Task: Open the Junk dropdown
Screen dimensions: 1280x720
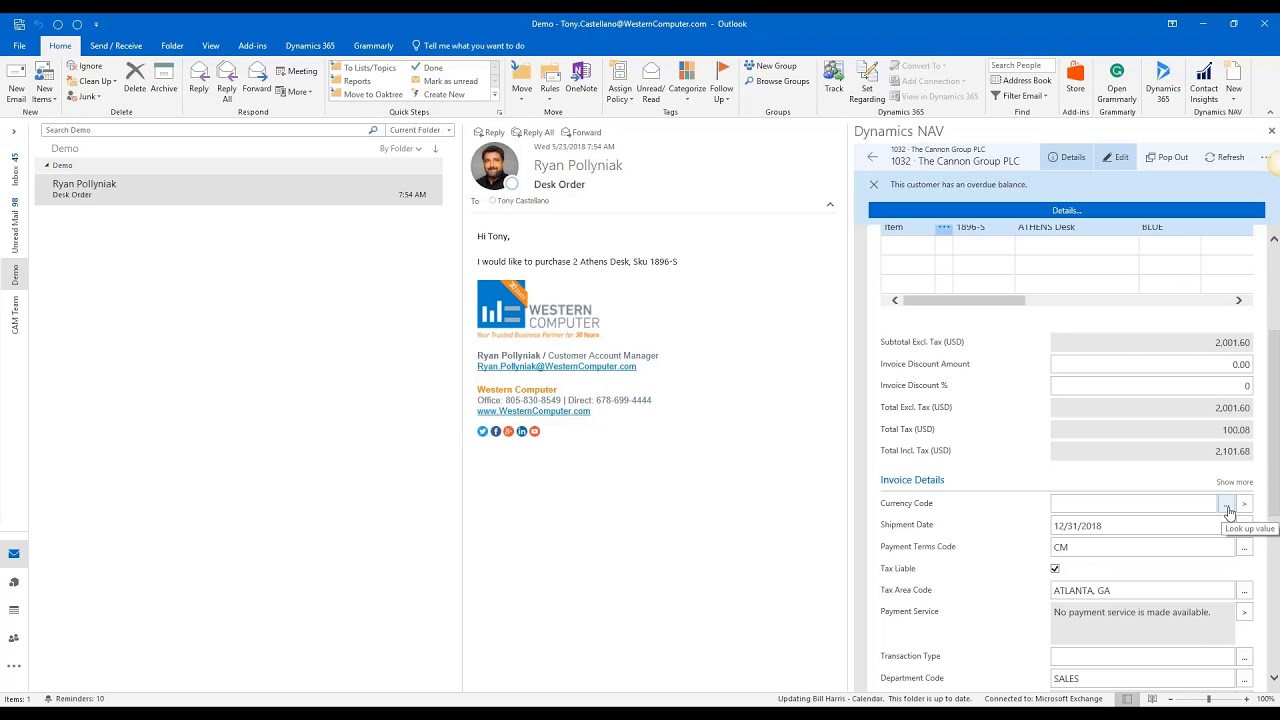Action: pos(83,97)
